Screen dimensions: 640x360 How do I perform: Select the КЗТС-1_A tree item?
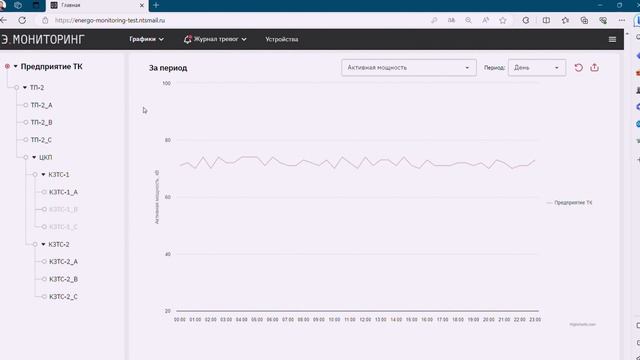click(x=63, y=192)
